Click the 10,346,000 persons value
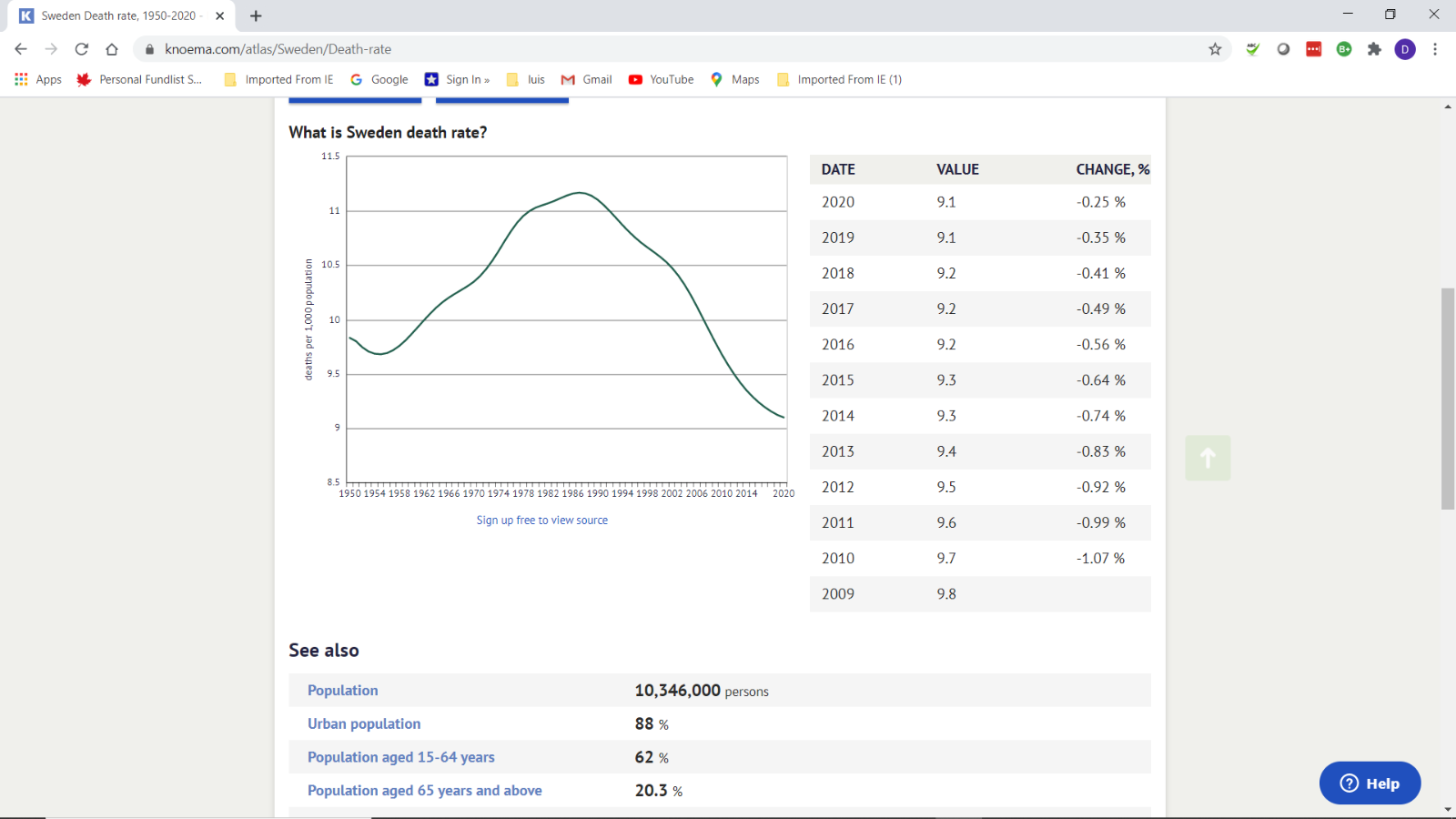The height and width of the screenshot is (819, 1456). click(x=702, y=691)
